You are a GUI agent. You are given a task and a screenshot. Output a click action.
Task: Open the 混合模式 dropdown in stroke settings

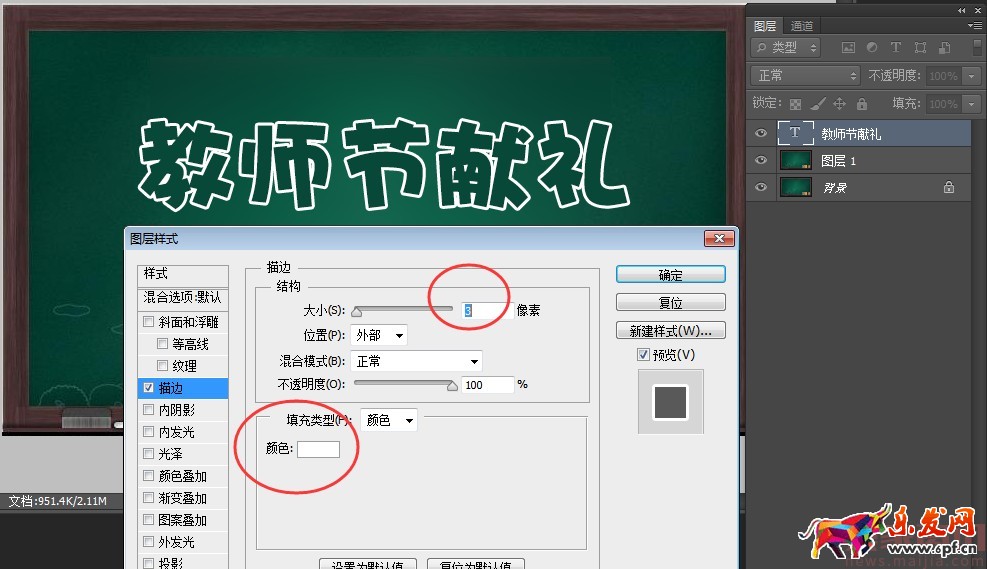click(x=417, y=361)
